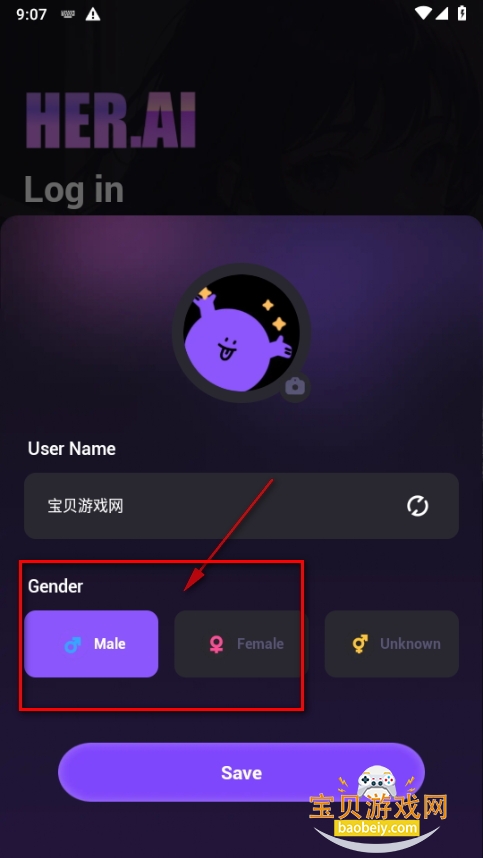Click the refresh username icon
The width and height of the screenshot is (483, 858).
(x=417, y=506)
